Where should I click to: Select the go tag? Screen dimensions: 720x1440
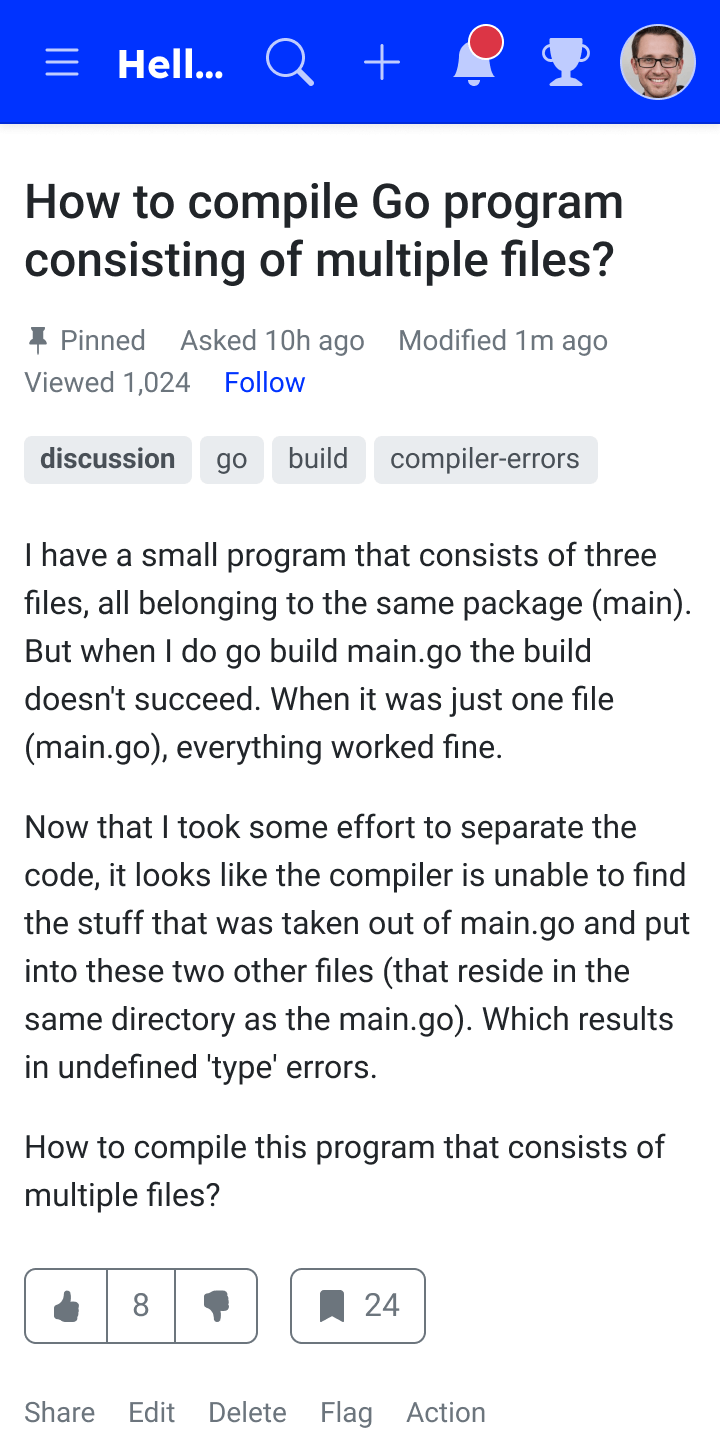232,459
